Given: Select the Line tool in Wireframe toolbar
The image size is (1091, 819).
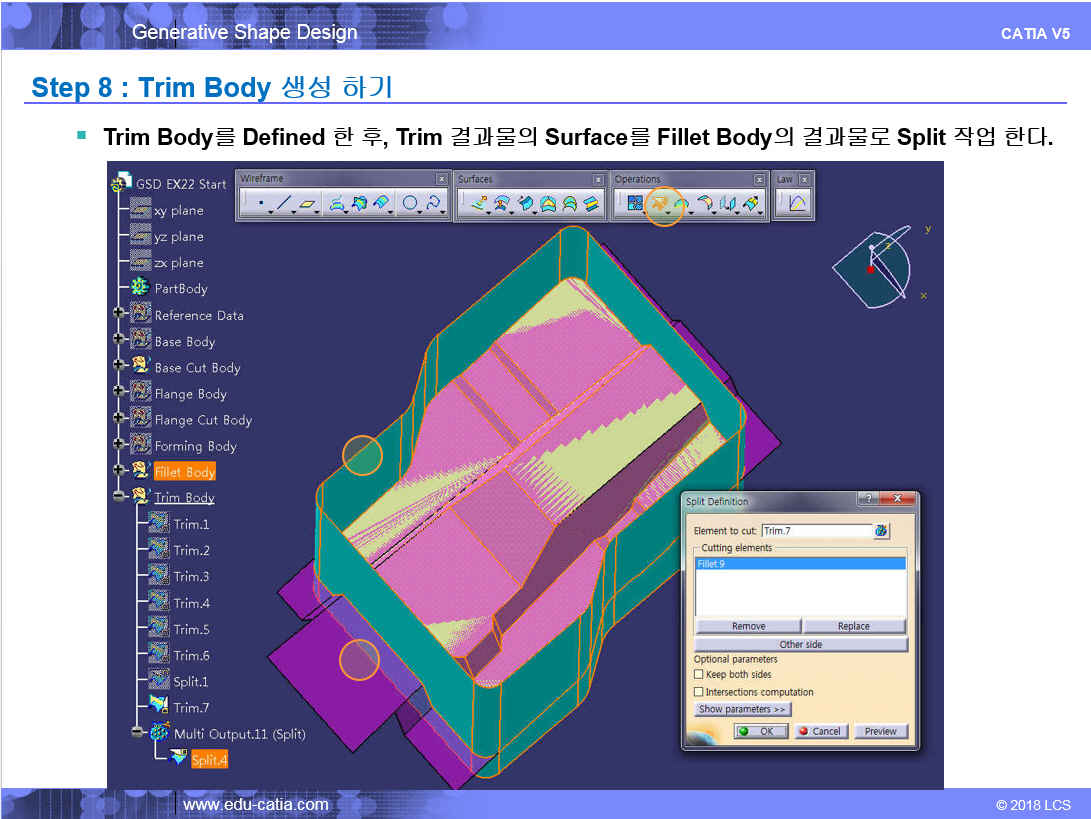Looking at the screenshot, I should (284, 204).
